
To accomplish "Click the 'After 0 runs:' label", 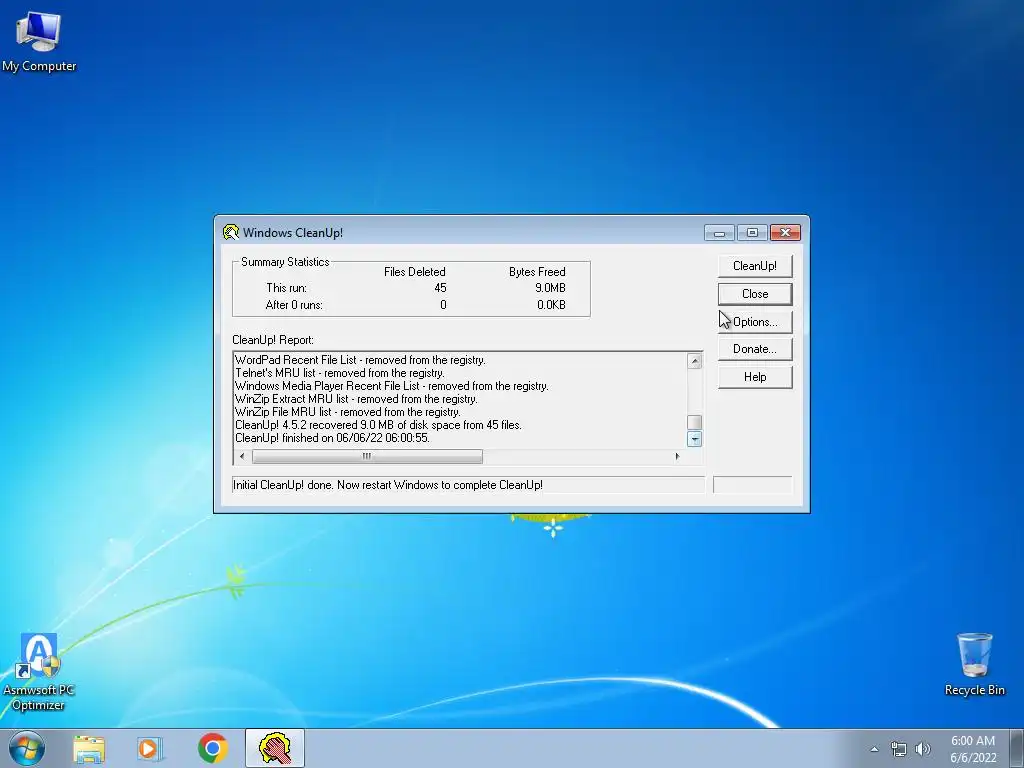I will pyautogui.click(x=294, y=305).
